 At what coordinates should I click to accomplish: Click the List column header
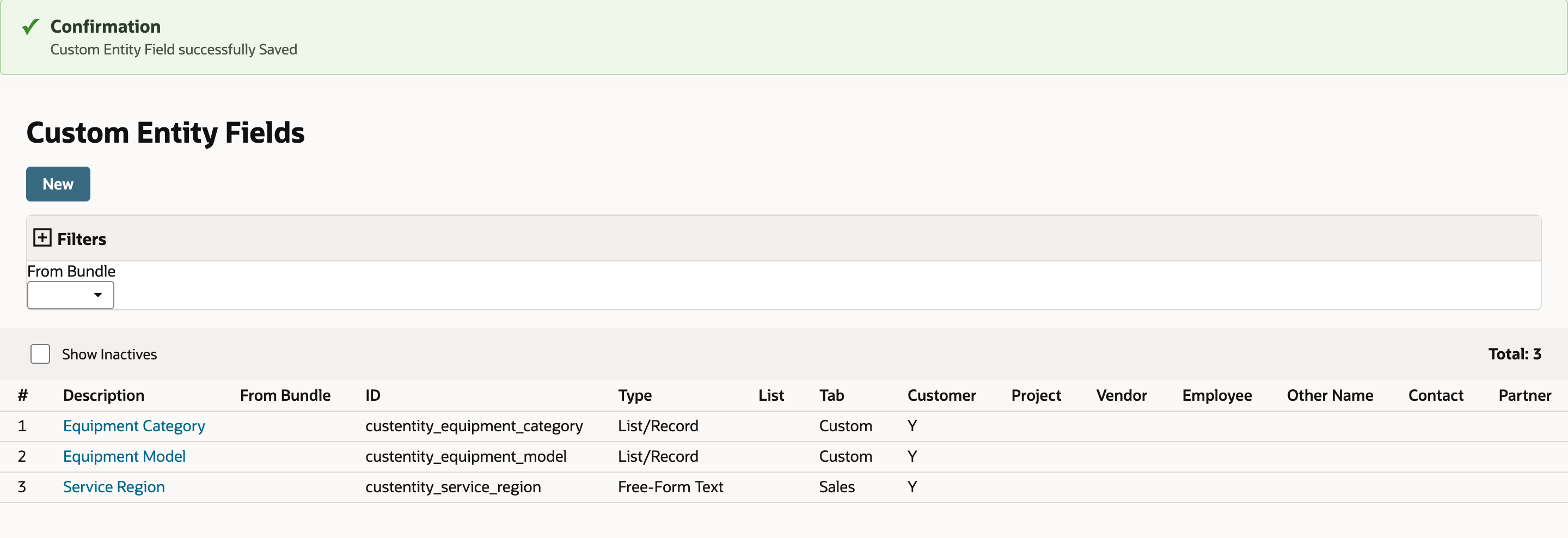point(771,395)
